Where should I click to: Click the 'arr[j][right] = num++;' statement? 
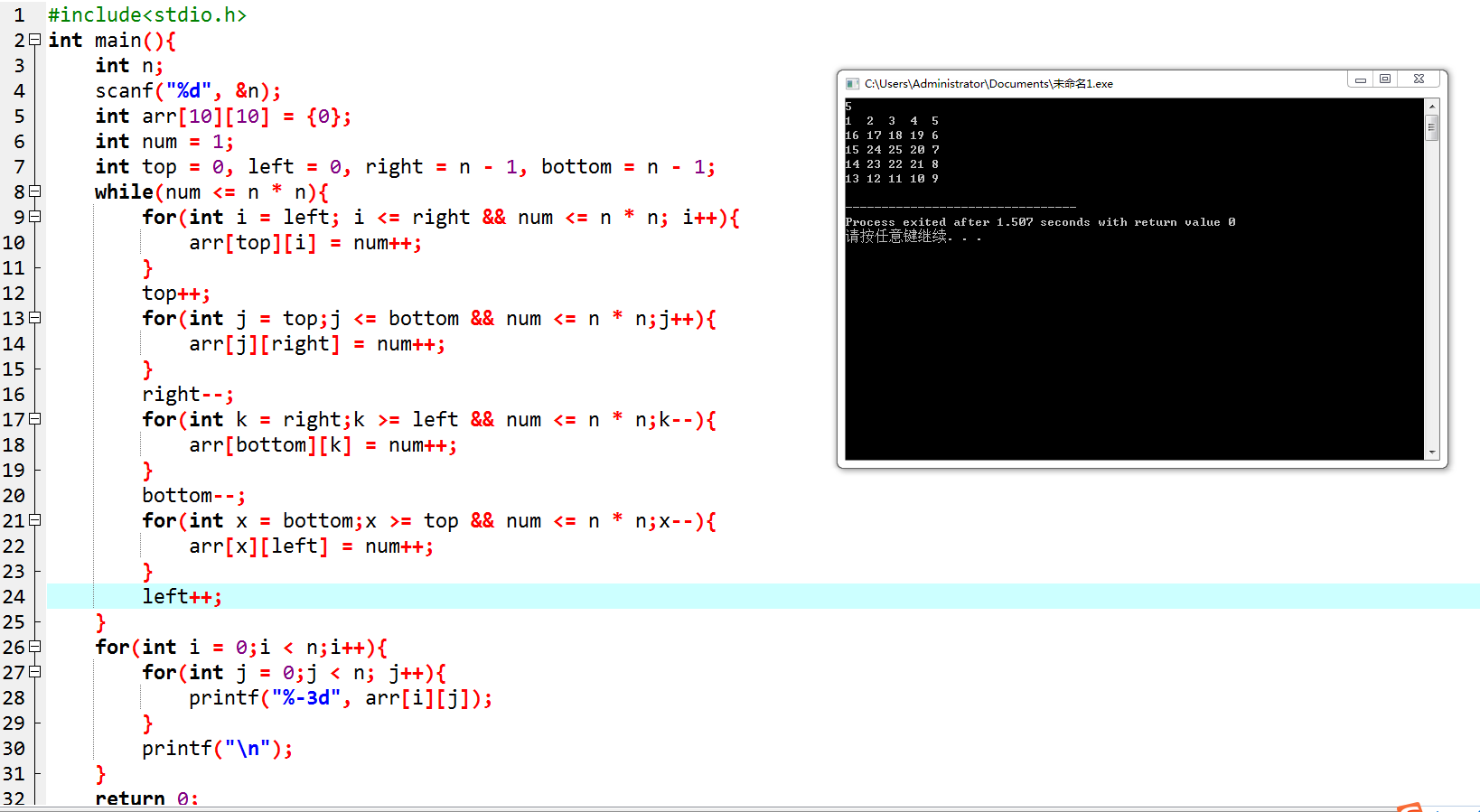click(x=317, y=343)
